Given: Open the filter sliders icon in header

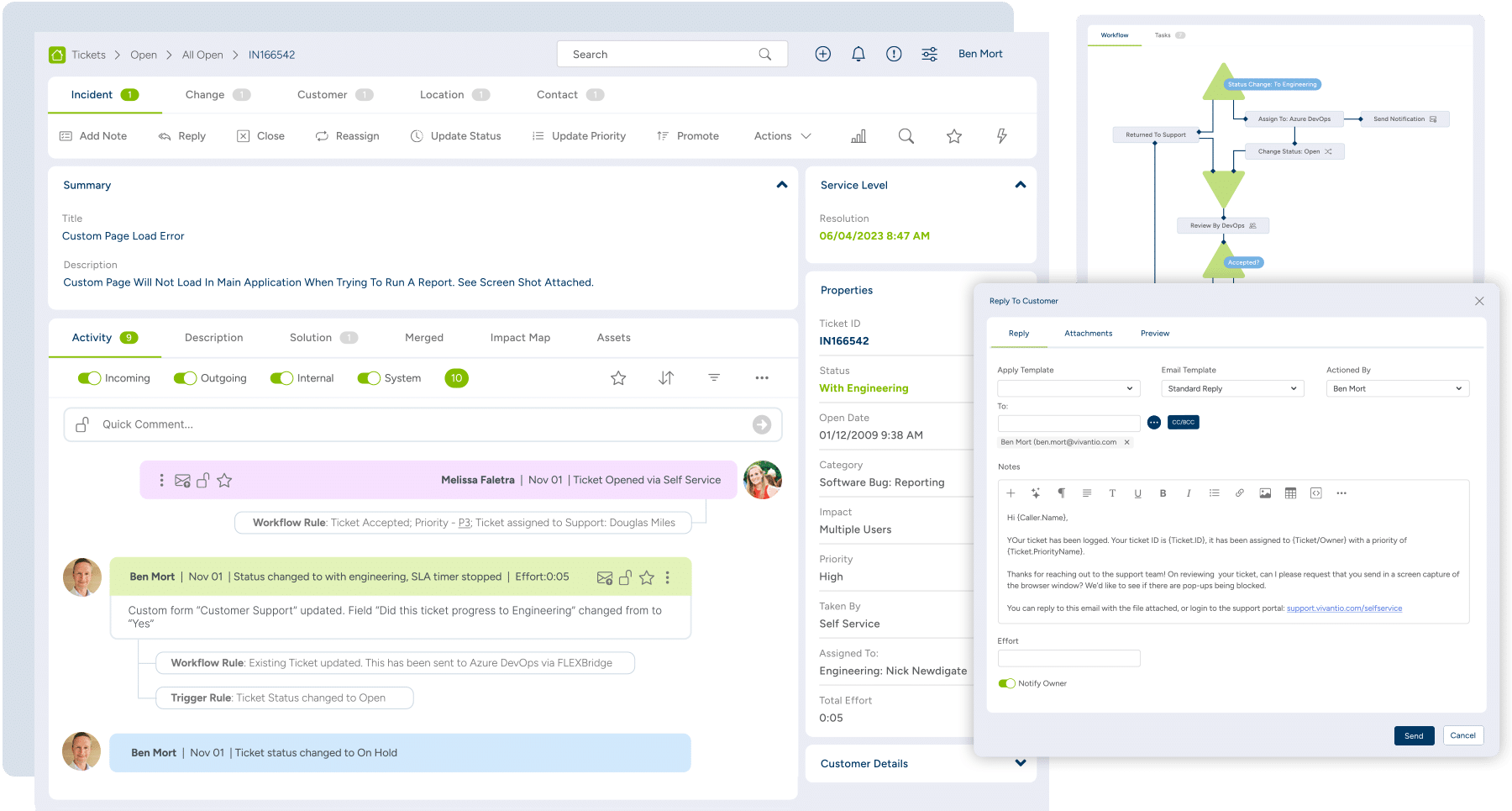Looking at the screenshot, I should 929,54.
